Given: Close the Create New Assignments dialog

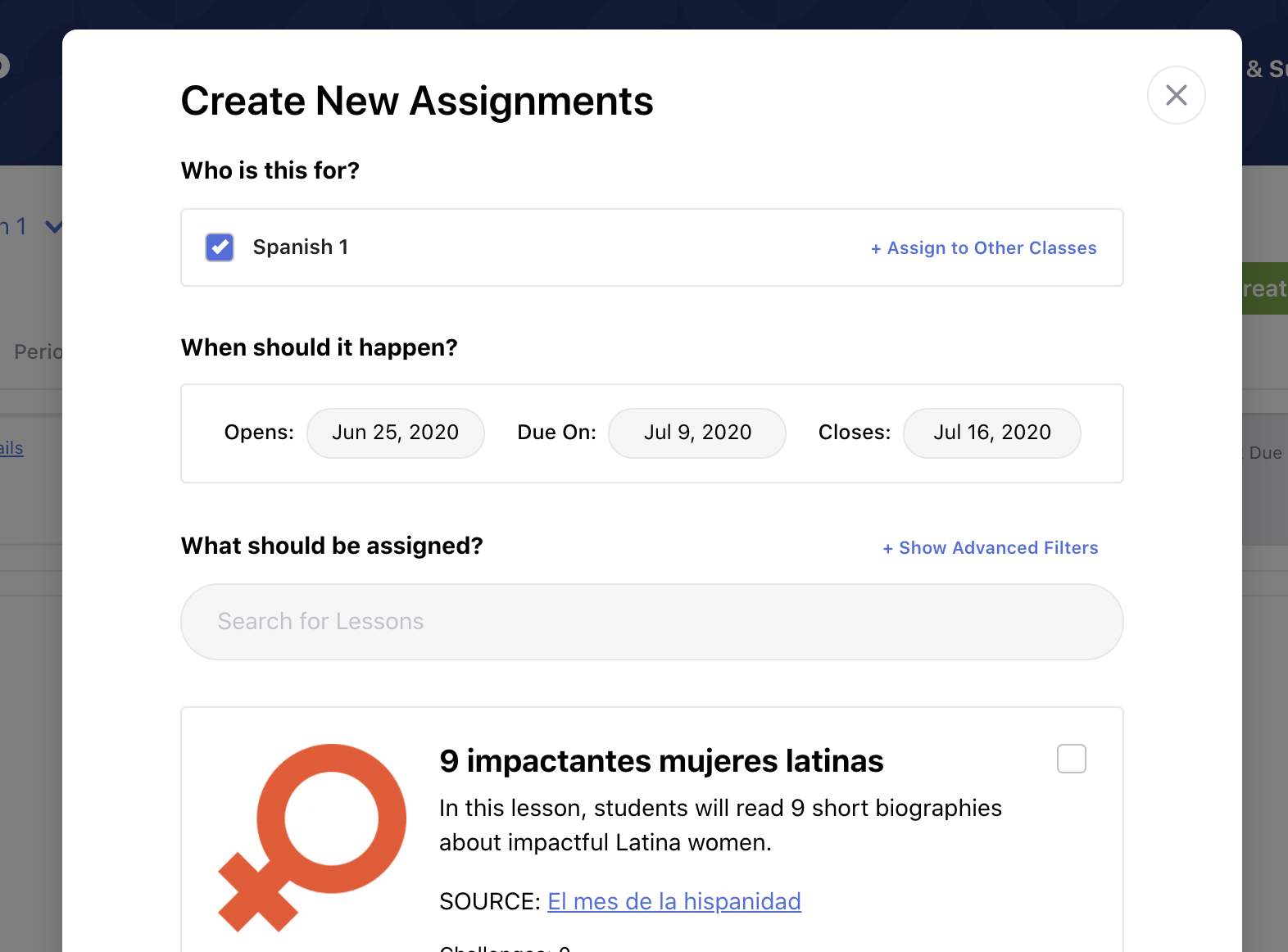Looking at the screenshot, I should (1176, 95).
